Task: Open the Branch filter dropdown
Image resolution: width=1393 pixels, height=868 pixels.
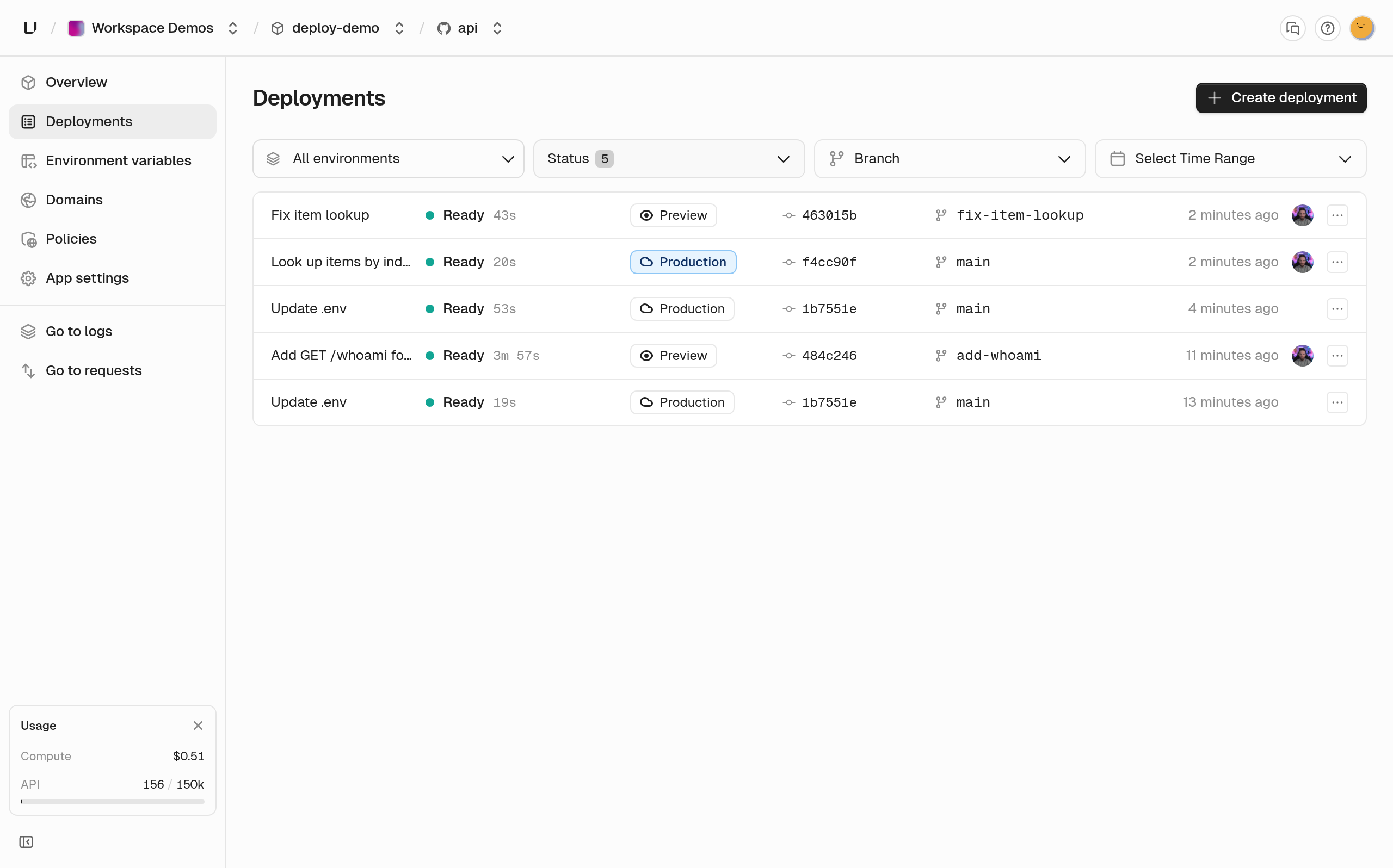Action: pyautogui.click(x=950, y=159)
